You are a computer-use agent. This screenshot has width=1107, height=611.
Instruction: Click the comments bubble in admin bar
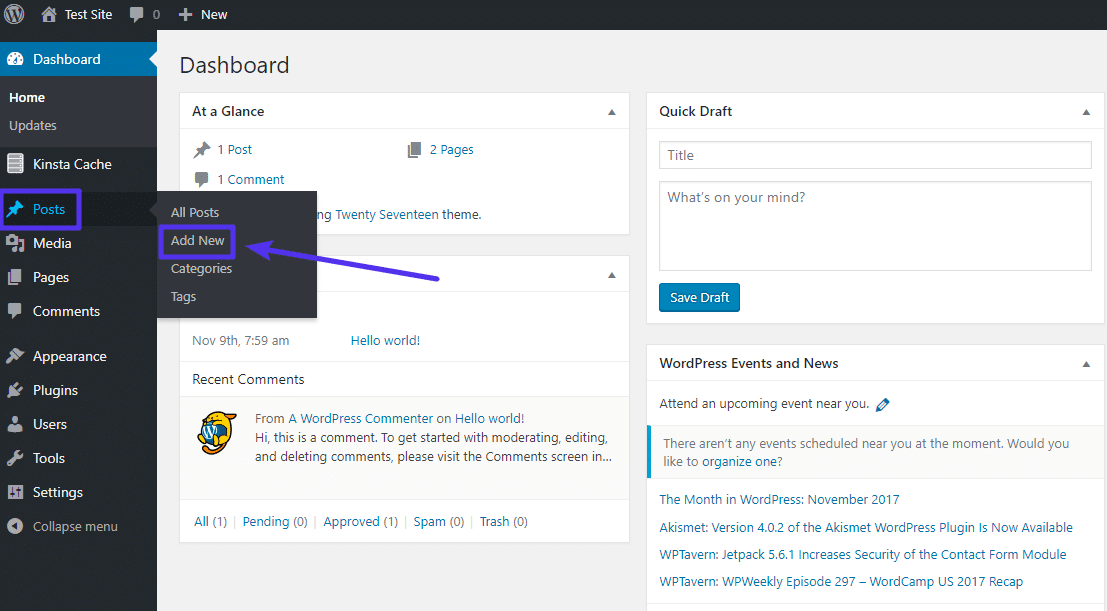tap(135, 14)
